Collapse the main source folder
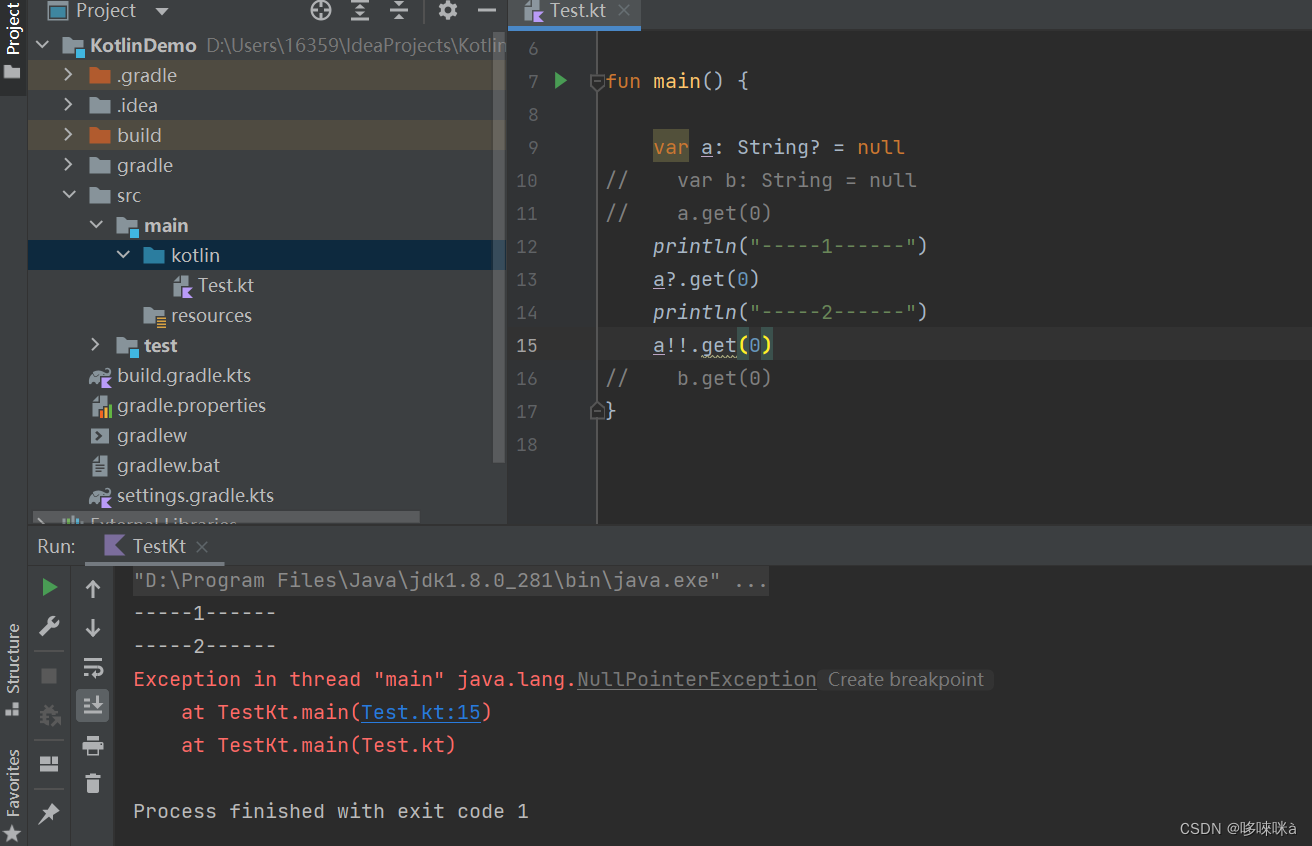Screen dimensions: 1312x846 [96, 225]
